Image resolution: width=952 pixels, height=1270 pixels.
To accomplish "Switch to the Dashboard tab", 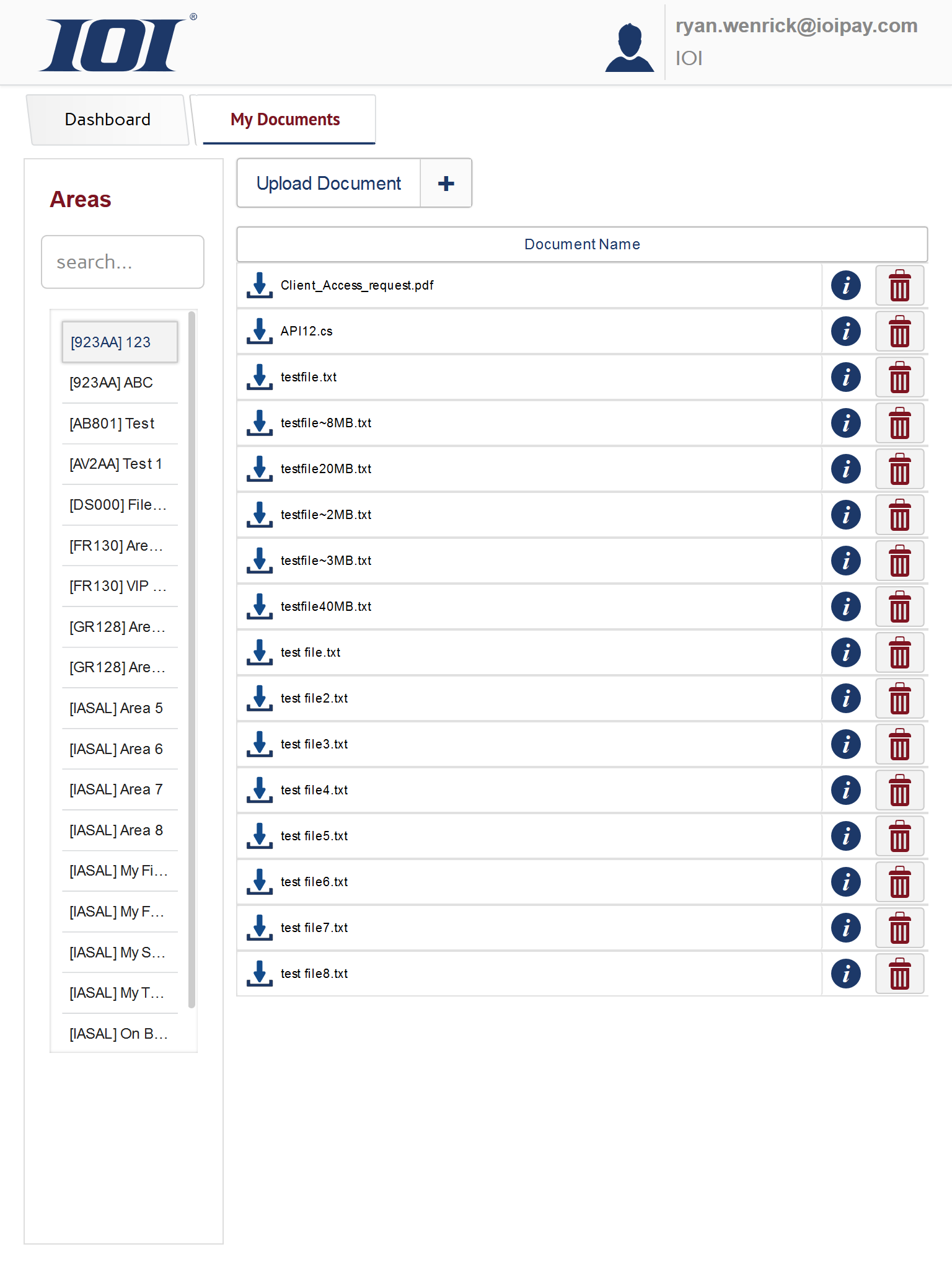I will [107, 120].
